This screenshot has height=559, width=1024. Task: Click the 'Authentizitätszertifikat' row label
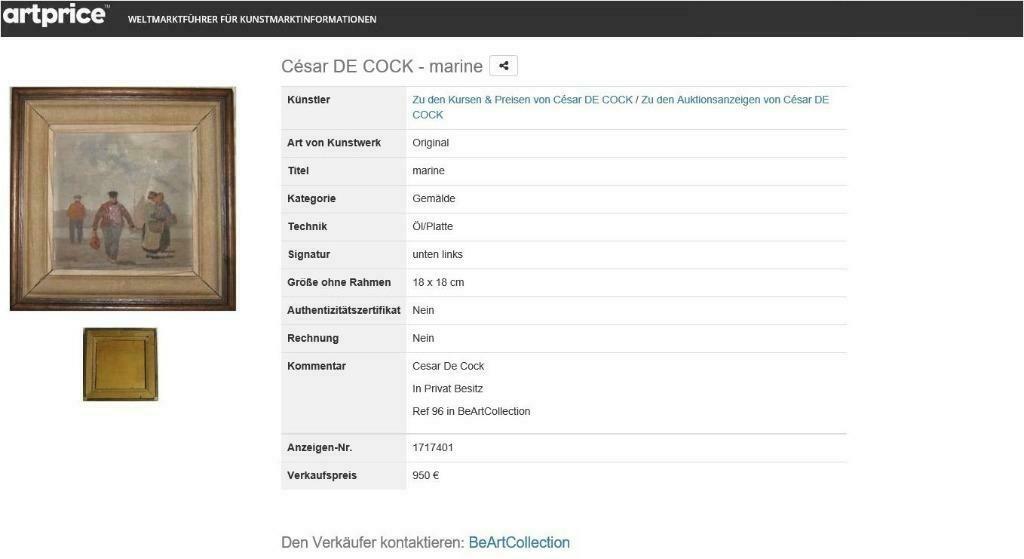[344, 311]
